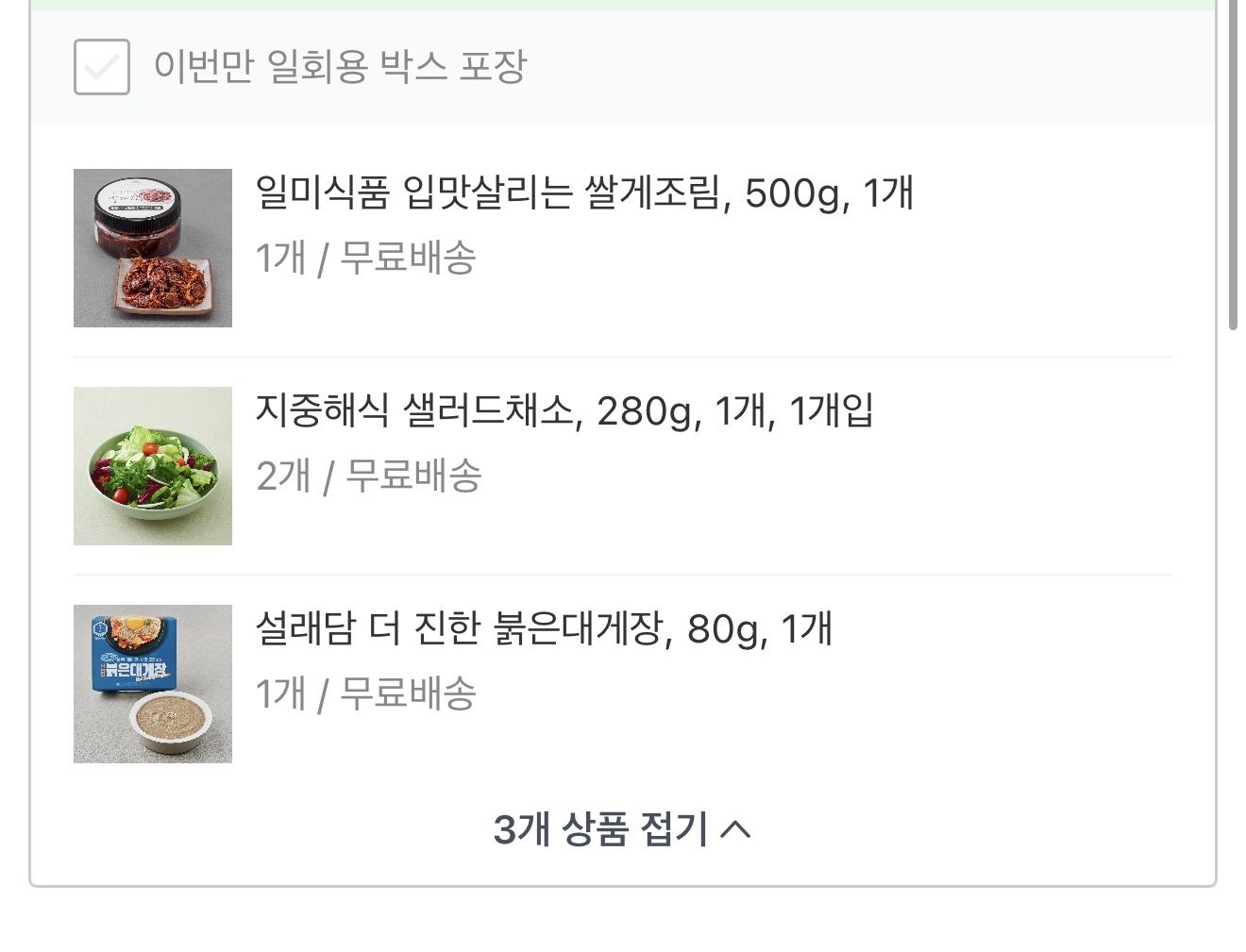Click the 2개 quantity under 샐러드채소

point(282,476)
